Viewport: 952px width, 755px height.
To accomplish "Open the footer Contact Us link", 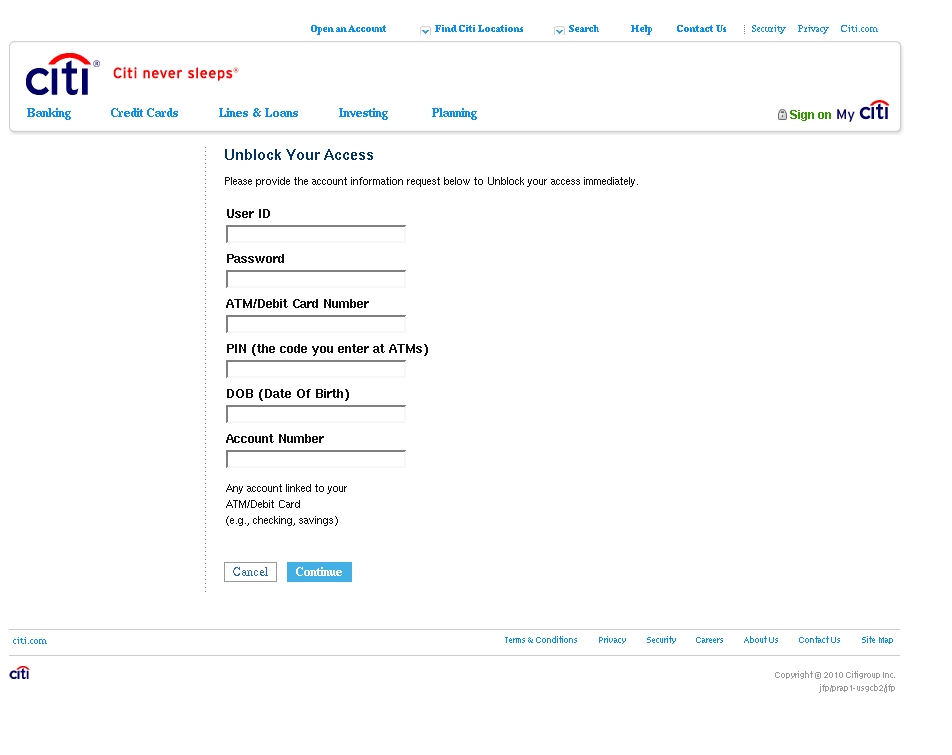I will click(819, 640).
